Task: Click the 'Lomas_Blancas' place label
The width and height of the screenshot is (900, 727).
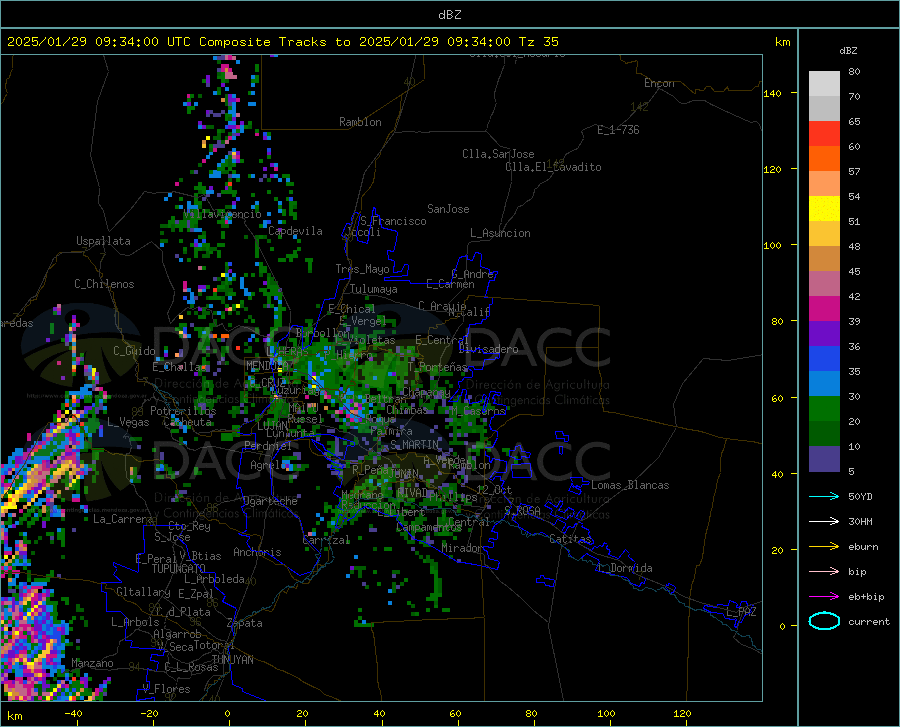Action: point(630,485)
